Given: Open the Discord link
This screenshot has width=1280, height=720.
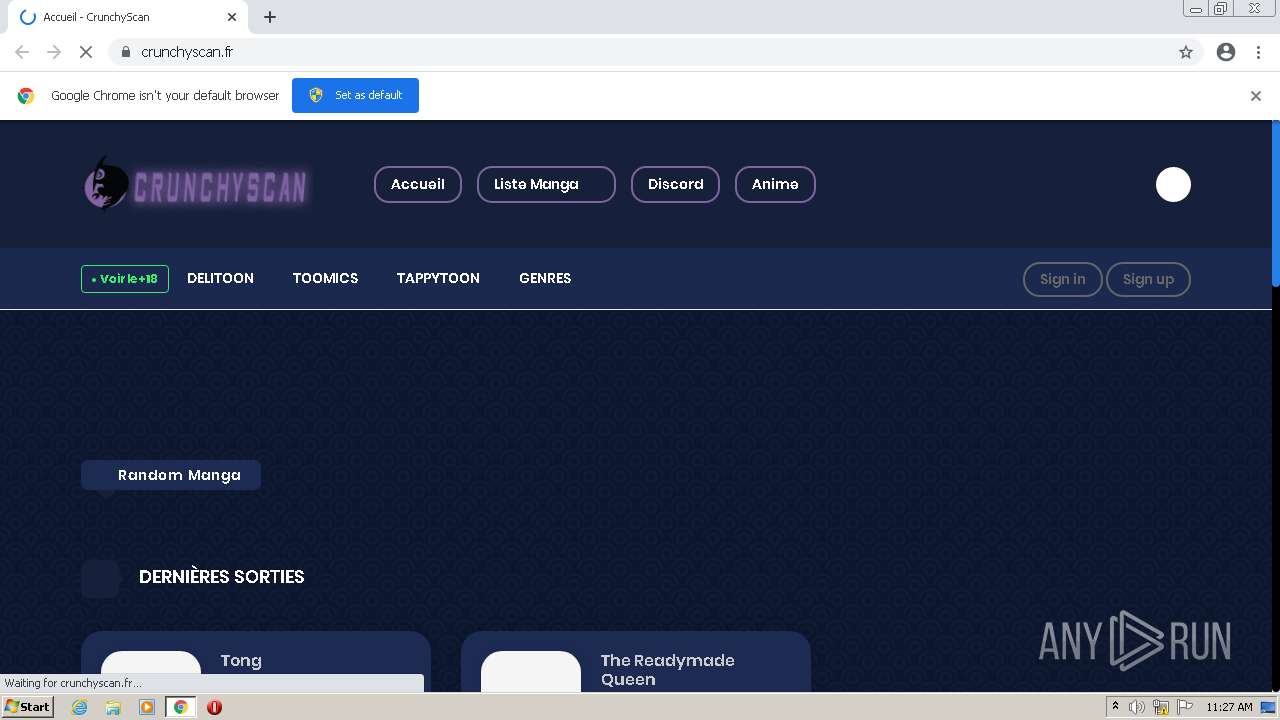Looking at the screenshot, I should 675,184.
